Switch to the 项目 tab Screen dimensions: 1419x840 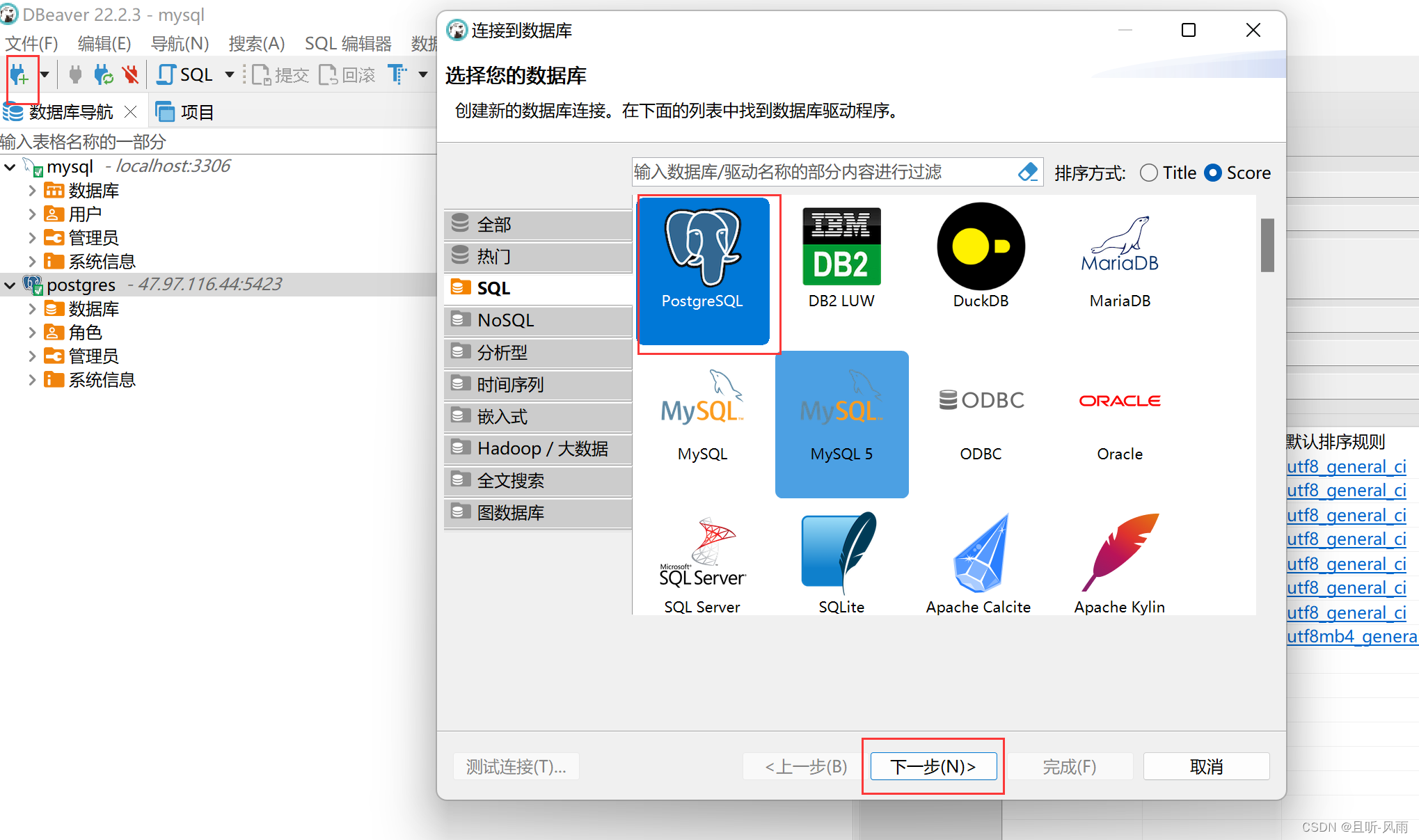click(184, 111)
